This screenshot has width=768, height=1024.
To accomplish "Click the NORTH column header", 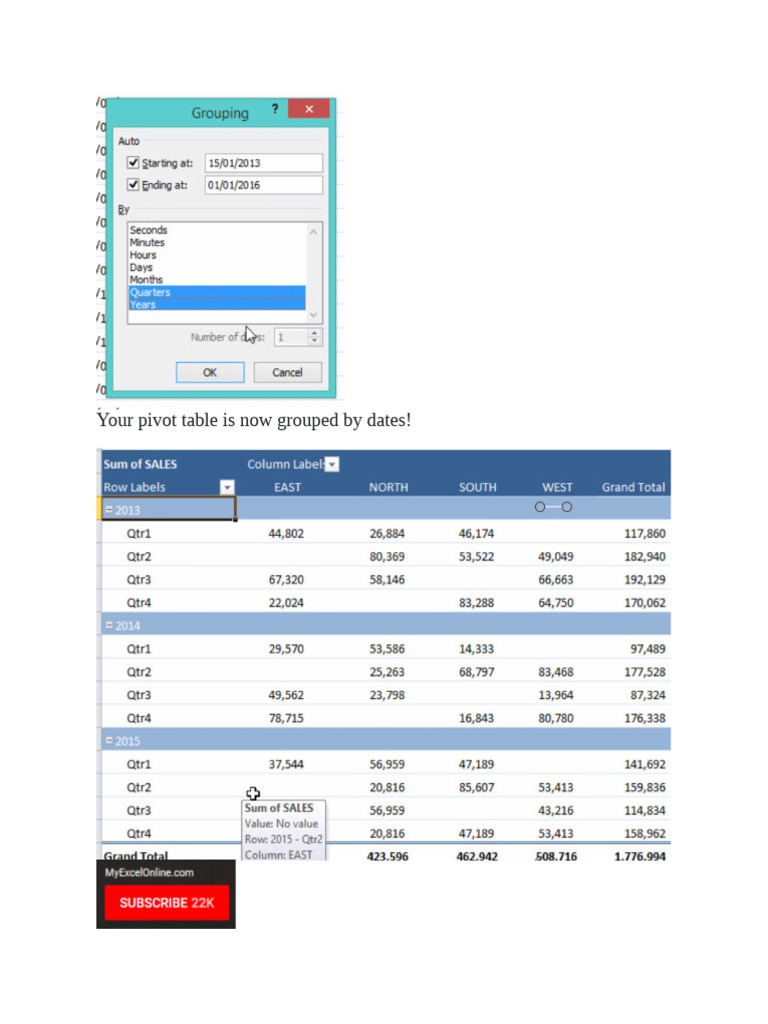I will click(388, 487).
